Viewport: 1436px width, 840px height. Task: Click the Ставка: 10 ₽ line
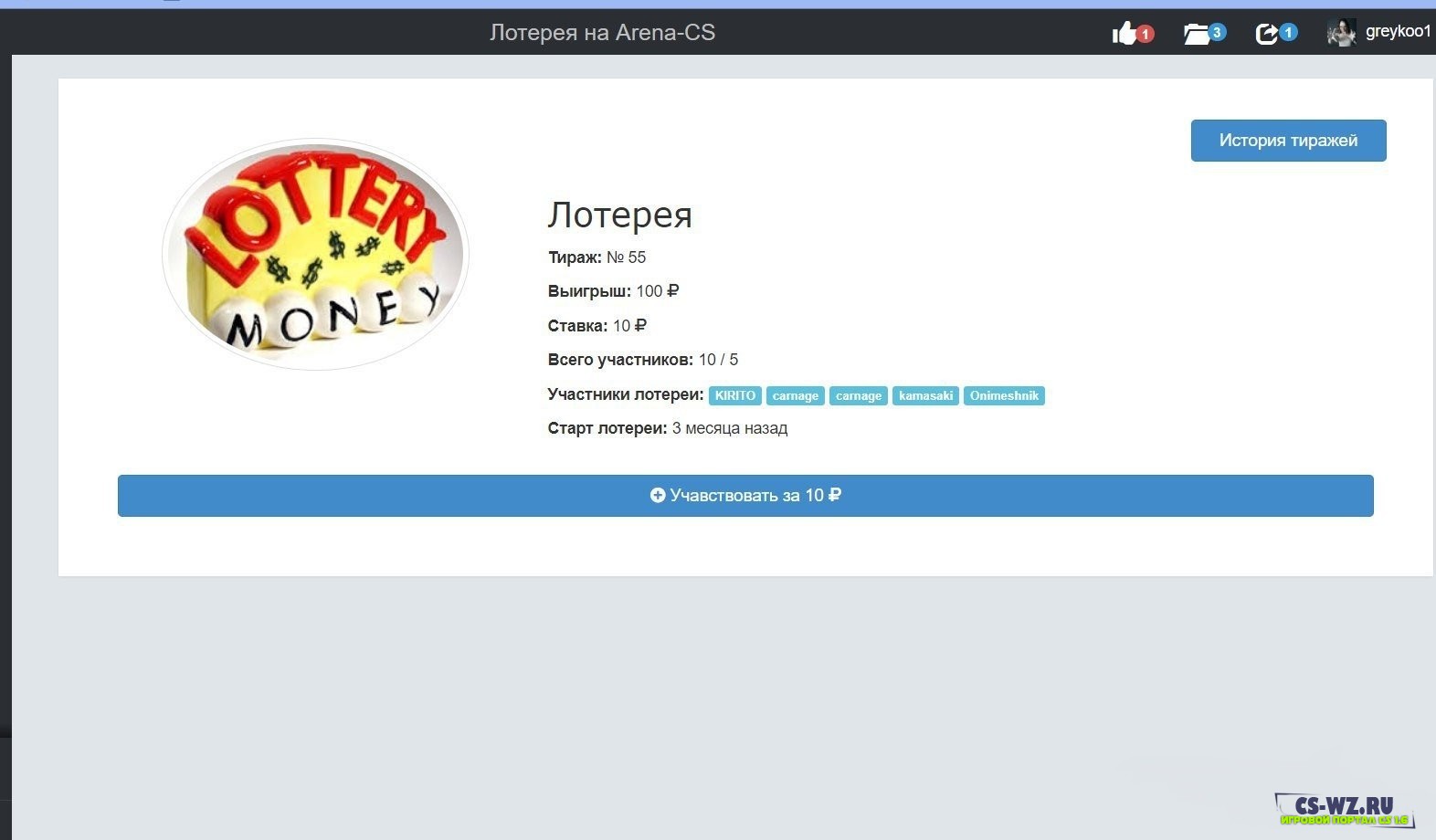click(x=597, y=326)
